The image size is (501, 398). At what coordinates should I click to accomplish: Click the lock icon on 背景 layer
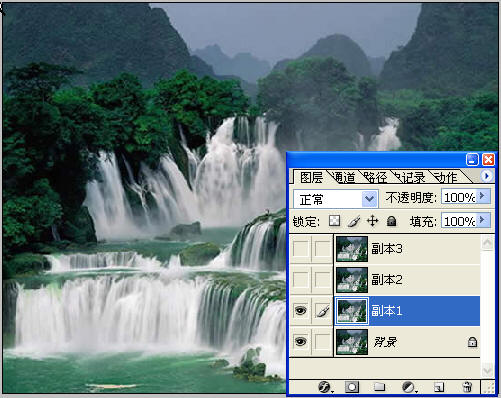pyautogui.click(x=472, y=342)
